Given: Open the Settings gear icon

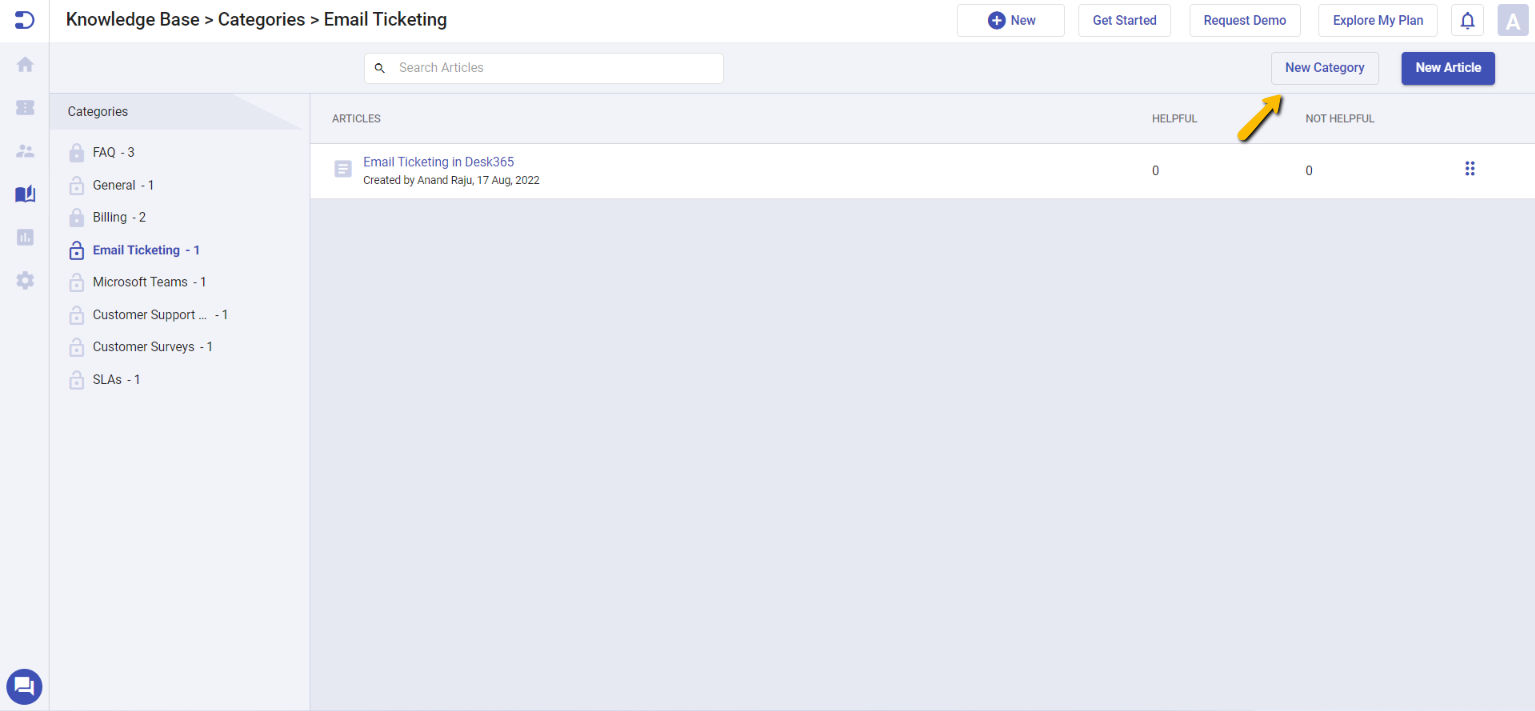Looking at the screenshot, I should (23, 280).
